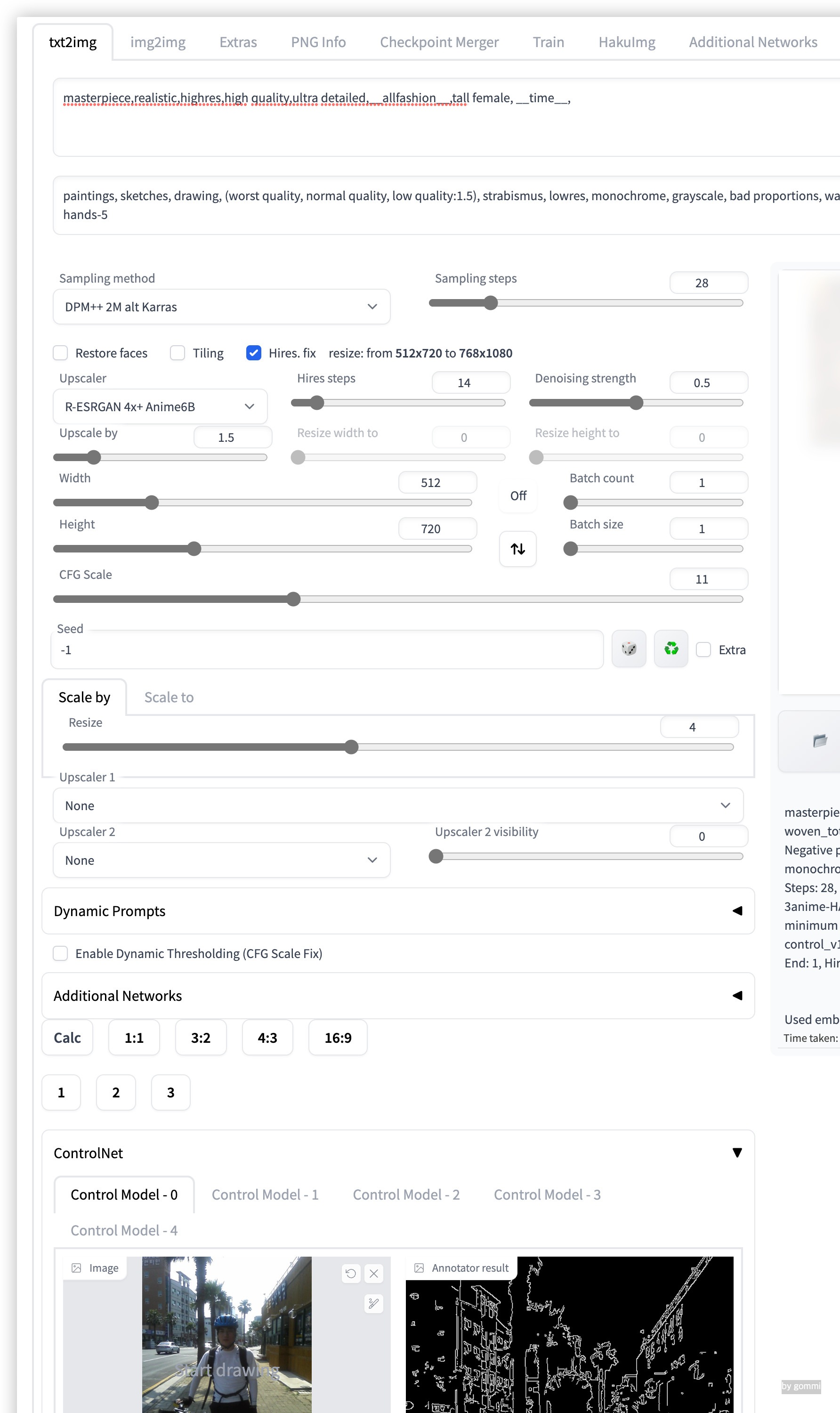Viewport: 840px width, 1413px height.
Task: Click the preset button labeled 2
Action: pos(116,1093)
